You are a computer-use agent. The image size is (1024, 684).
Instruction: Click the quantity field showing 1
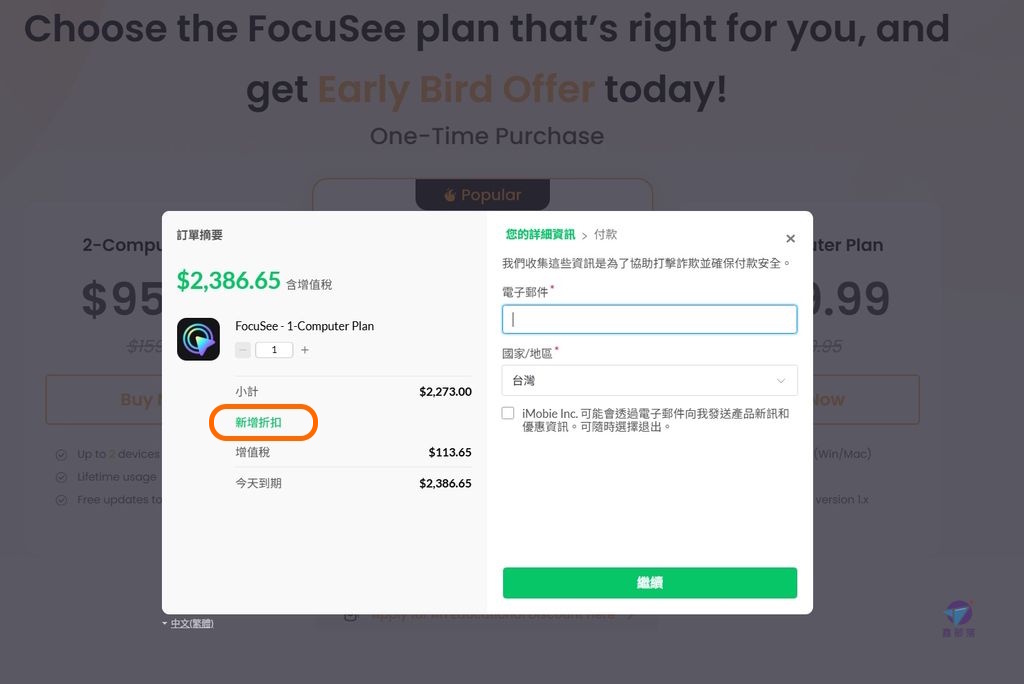[x=274, y=350]
